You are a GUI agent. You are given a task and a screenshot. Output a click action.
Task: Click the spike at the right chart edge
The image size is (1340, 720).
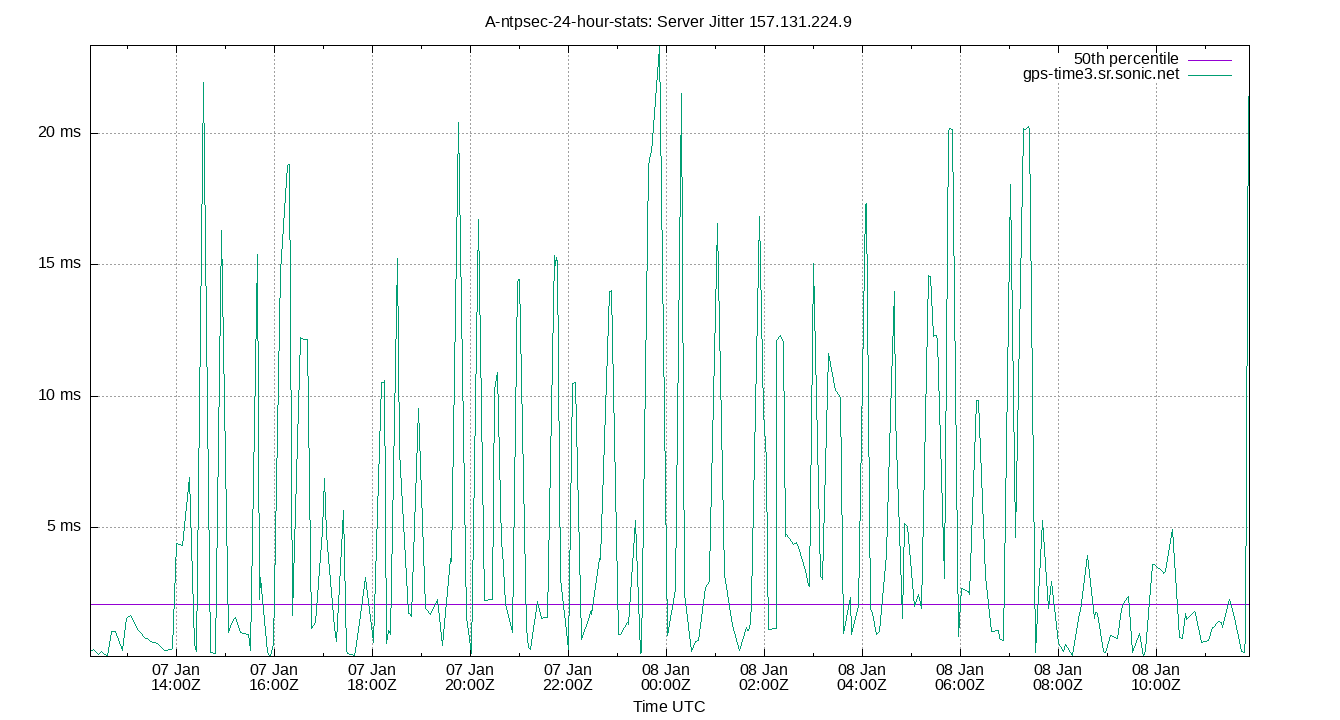(1248, 200)
